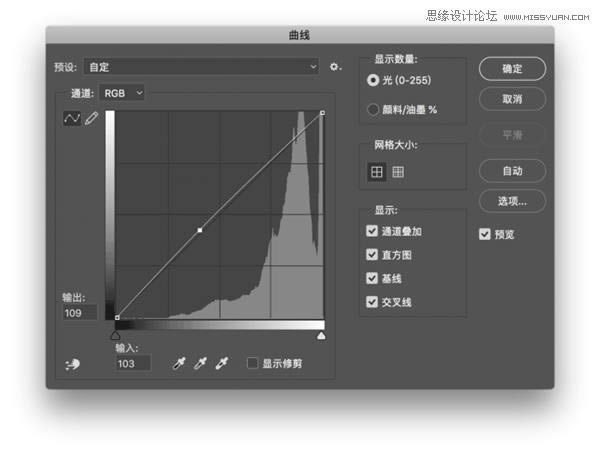Toggle the 基线 checkbox

[372, 278]
